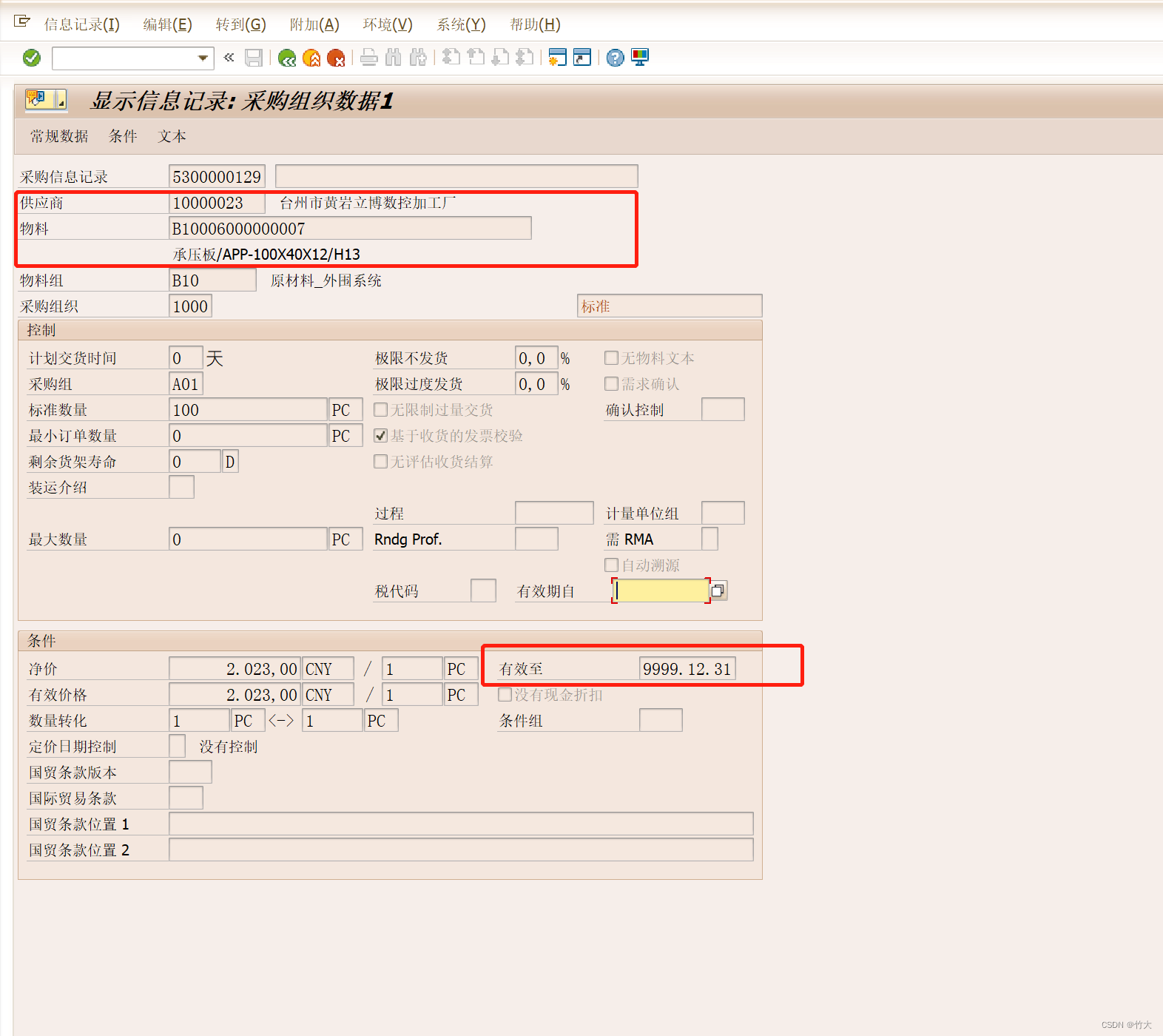Open the 系统(Y) menu

(461, 24)
